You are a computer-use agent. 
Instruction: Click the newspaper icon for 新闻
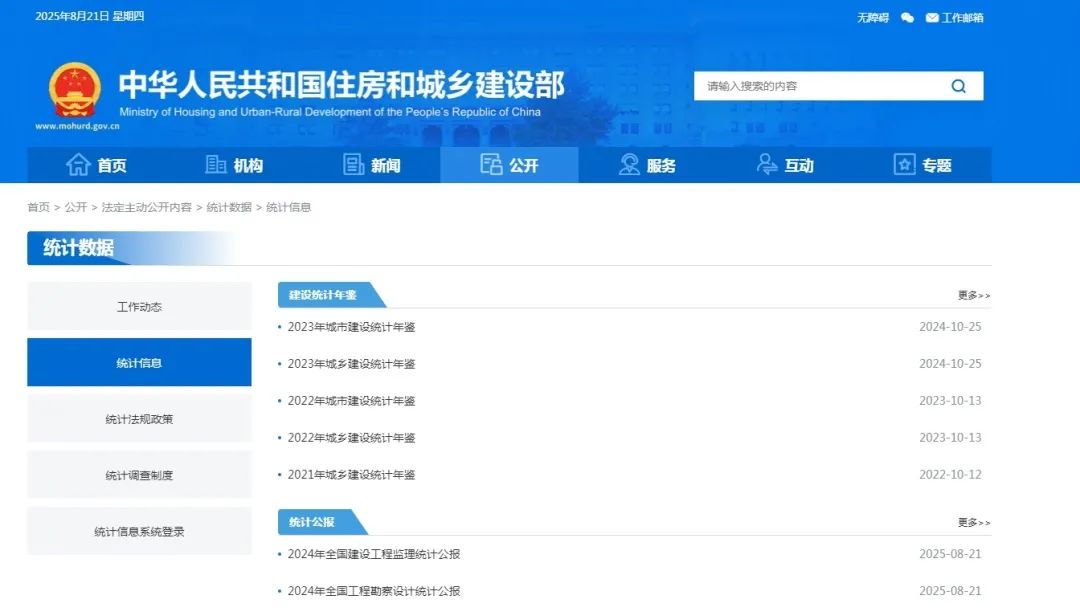[354, 165]
